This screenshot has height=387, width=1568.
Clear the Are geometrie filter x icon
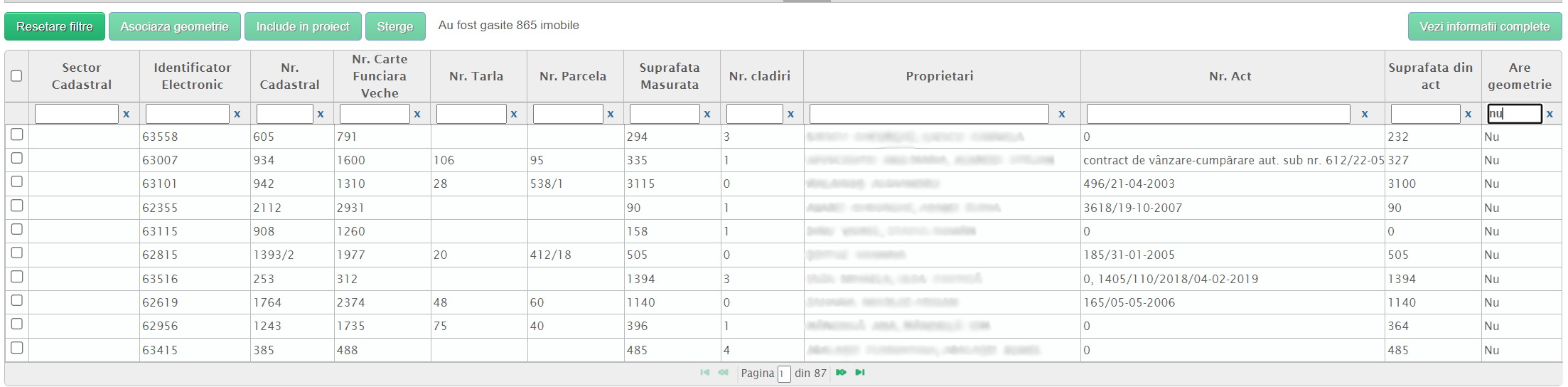click(x=1550, y=114)
